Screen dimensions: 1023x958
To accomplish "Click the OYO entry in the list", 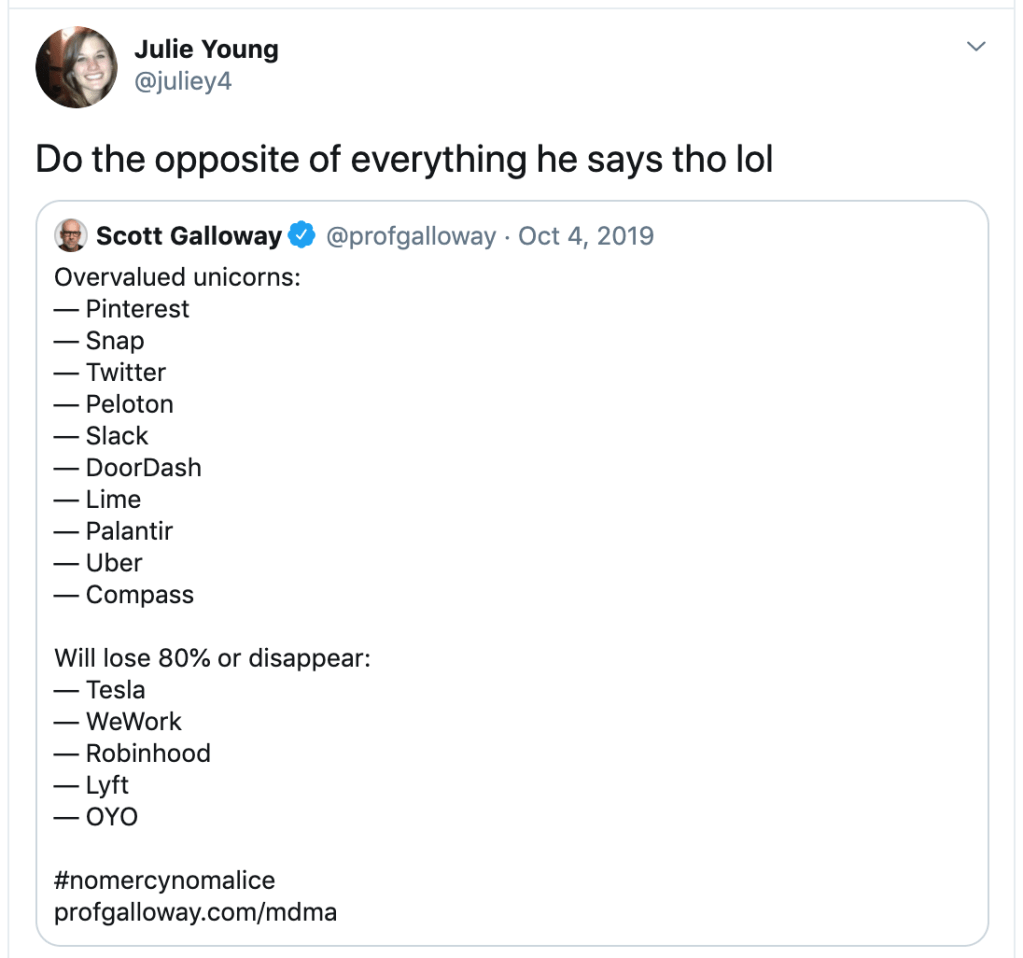I will tap(111, 817).
